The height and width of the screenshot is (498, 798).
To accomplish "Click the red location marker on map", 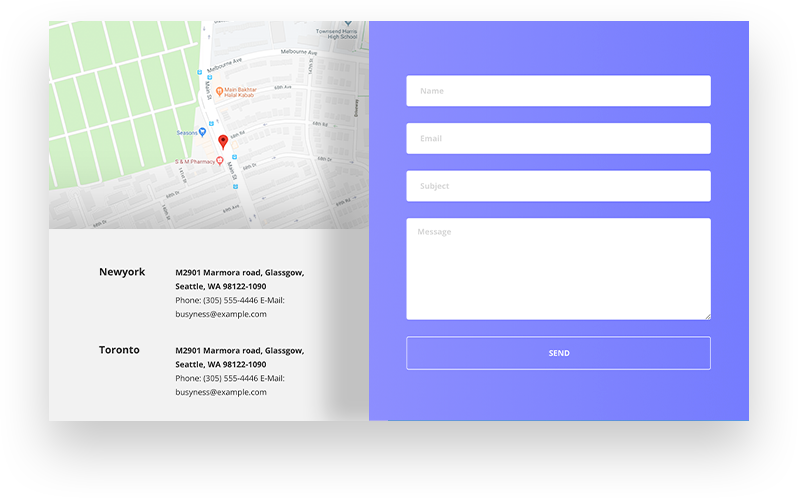I will click(223, 141).
